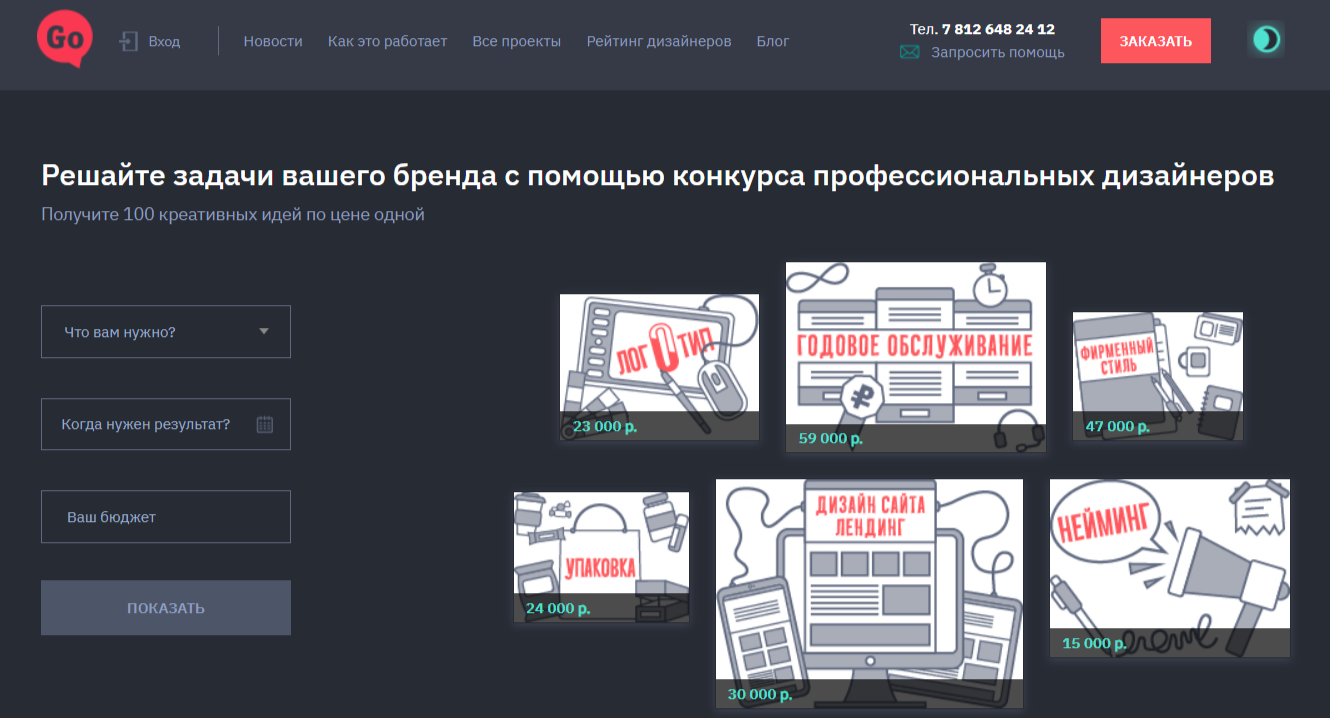Click the Вход login link
The image size is (1330, 718).
(x=165, y=41)
